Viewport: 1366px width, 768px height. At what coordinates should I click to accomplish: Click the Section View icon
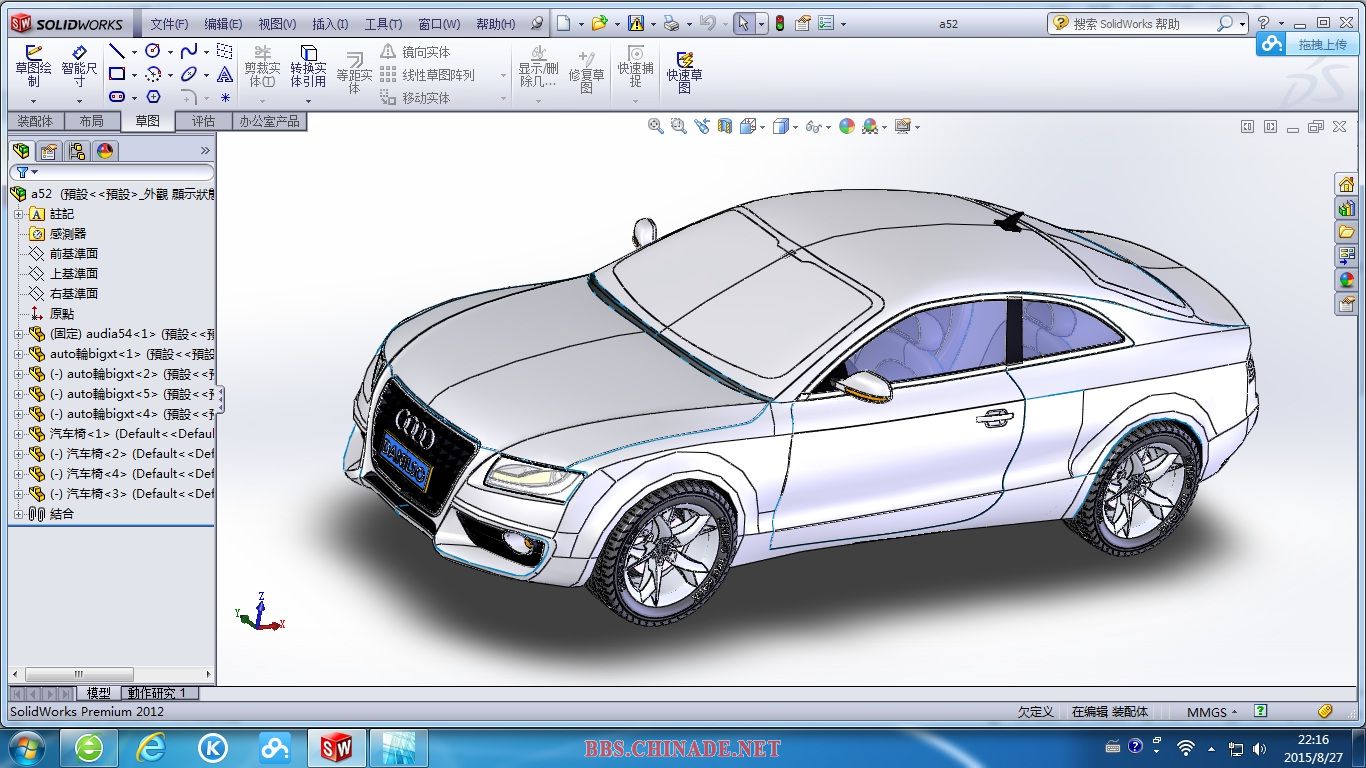(x=725, y=126)
